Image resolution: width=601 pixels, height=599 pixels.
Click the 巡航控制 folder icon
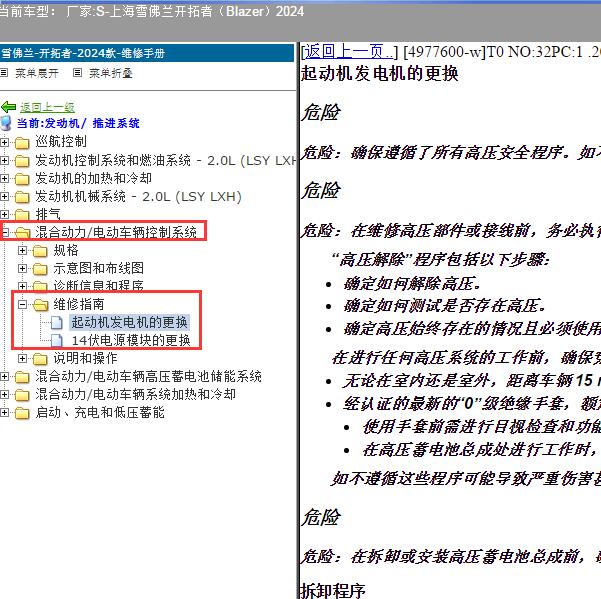tap(22, 143)
